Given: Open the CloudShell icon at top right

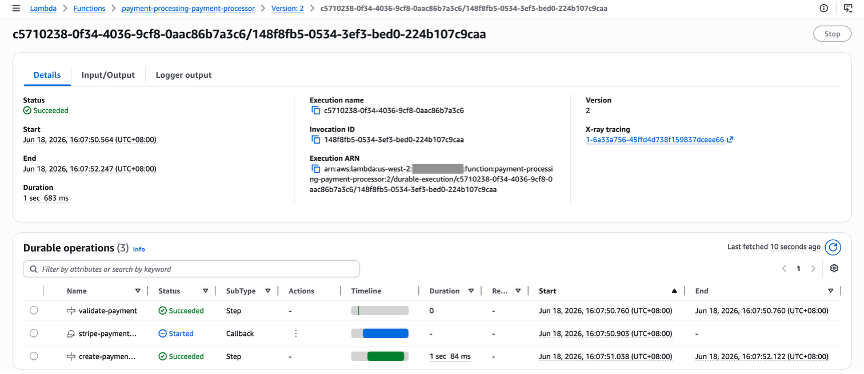Looking at the screenshot, I should tap(848, 8).
